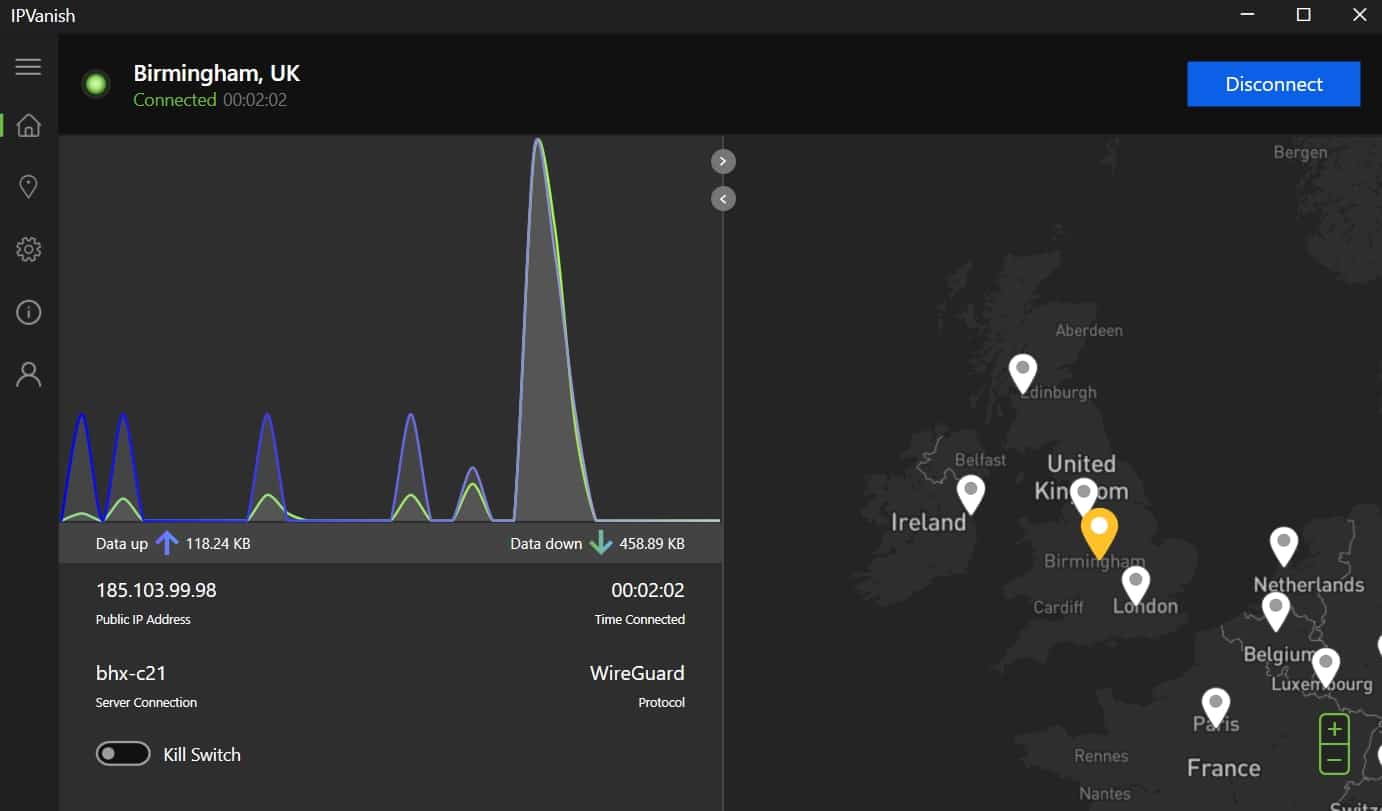The width and height of the screenshot is (1382, 811).
Task: Open the Account profile icon
Action: click(x=28, y=374)
